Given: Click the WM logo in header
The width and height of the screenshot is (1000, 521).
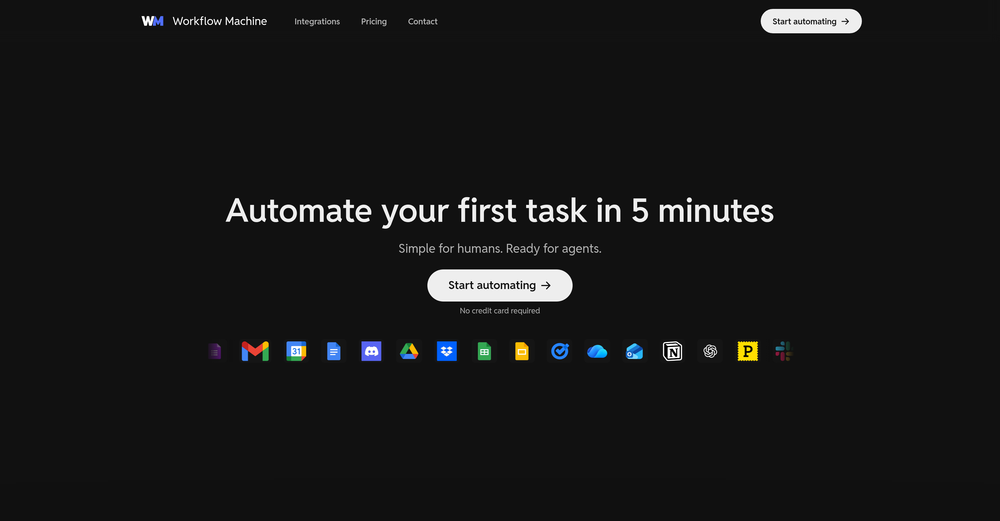Looking at the screenshot, I should 152,21.
